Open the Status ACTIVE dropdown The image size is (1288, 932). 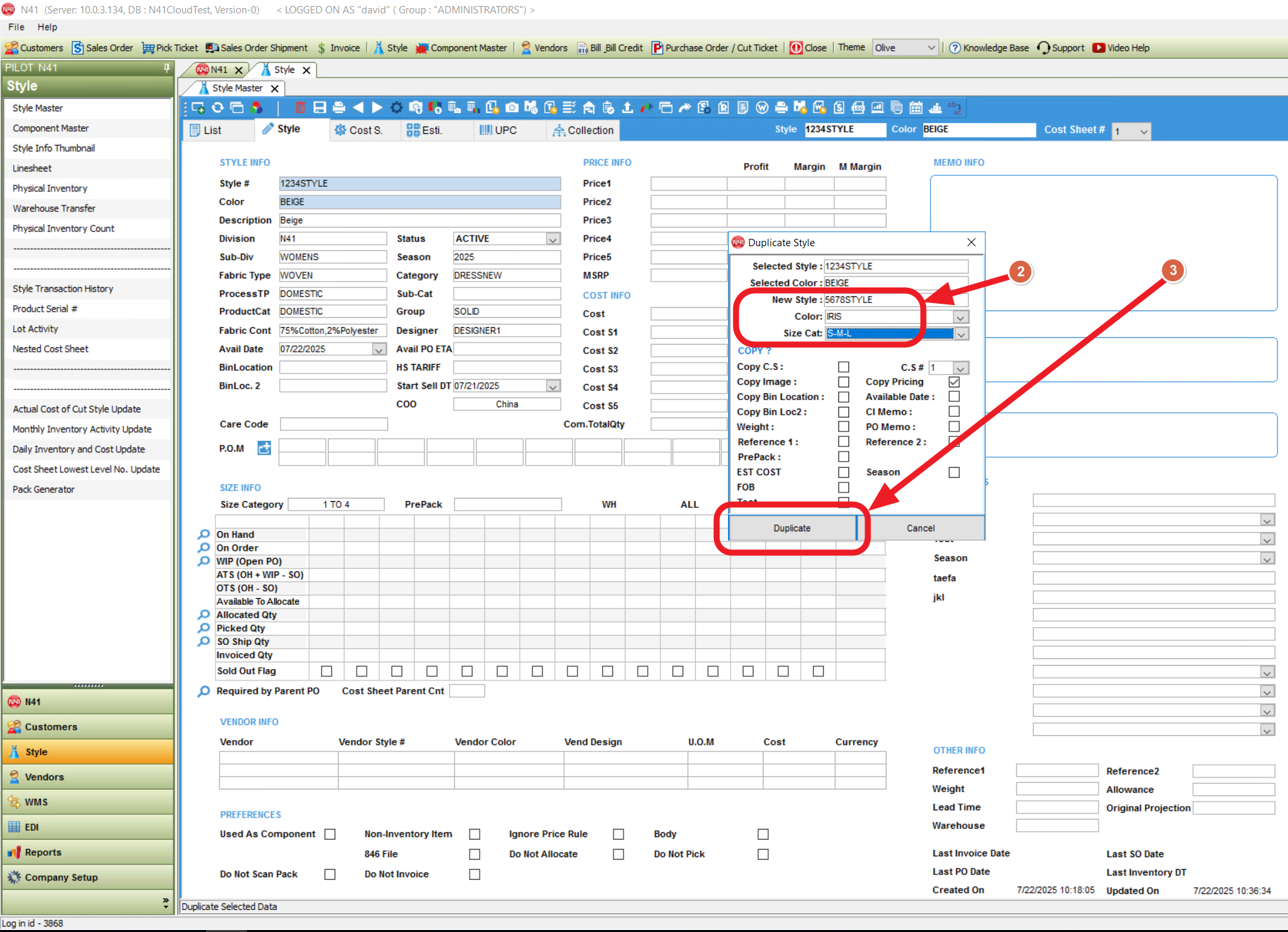(x=553, y=239)
